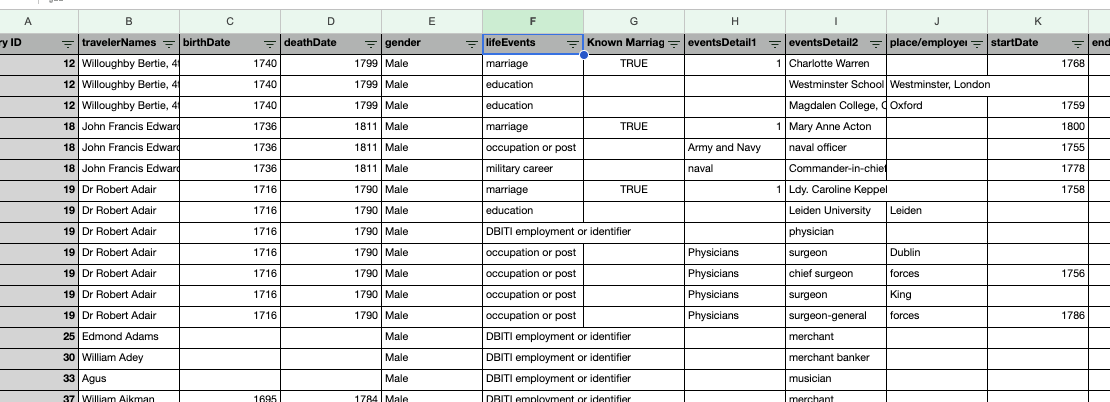Select the naval eventsDetail1 cell

735,168
